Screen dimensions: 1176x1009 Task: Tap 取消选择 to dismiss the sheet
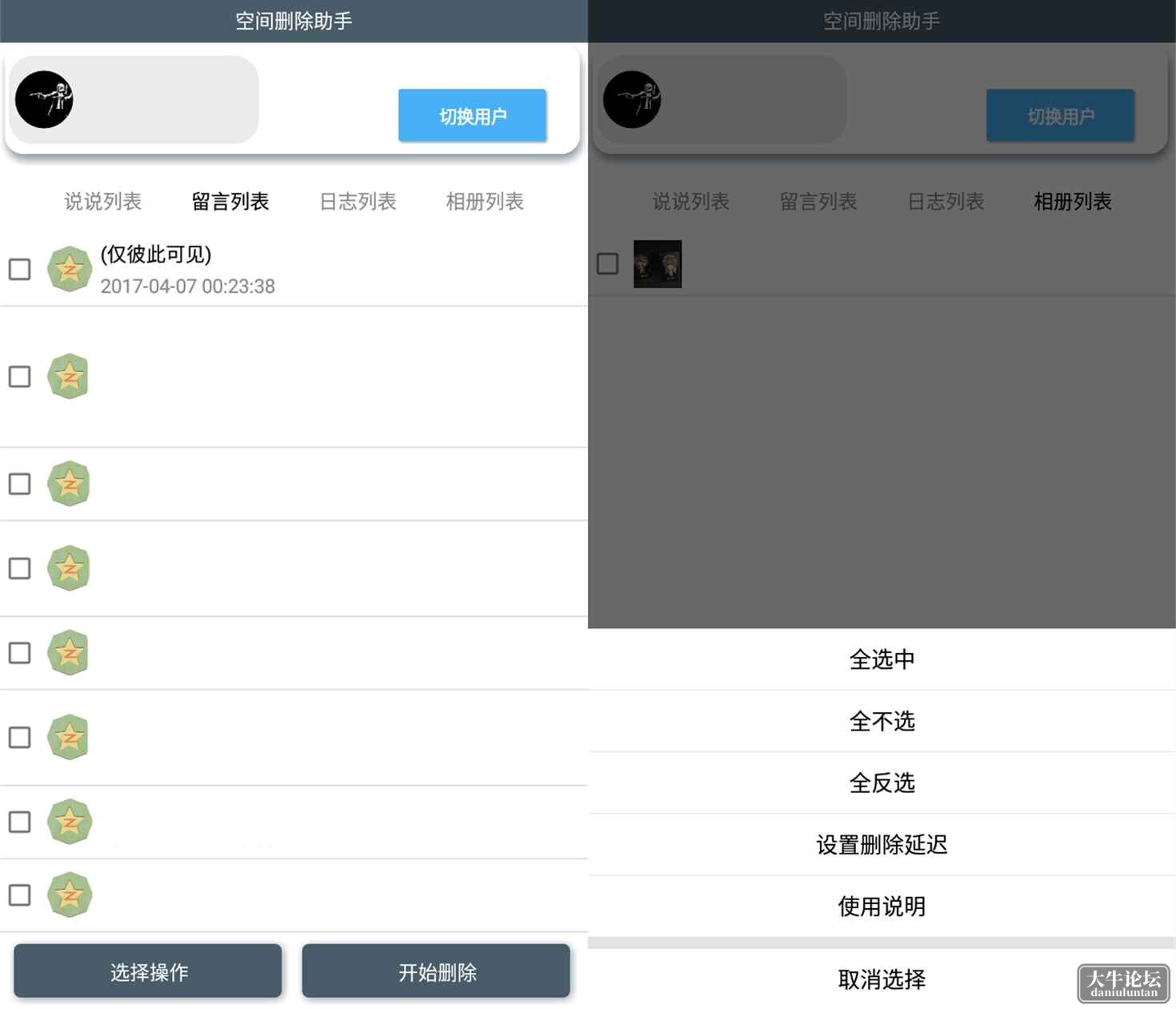(x=882, y=979)
